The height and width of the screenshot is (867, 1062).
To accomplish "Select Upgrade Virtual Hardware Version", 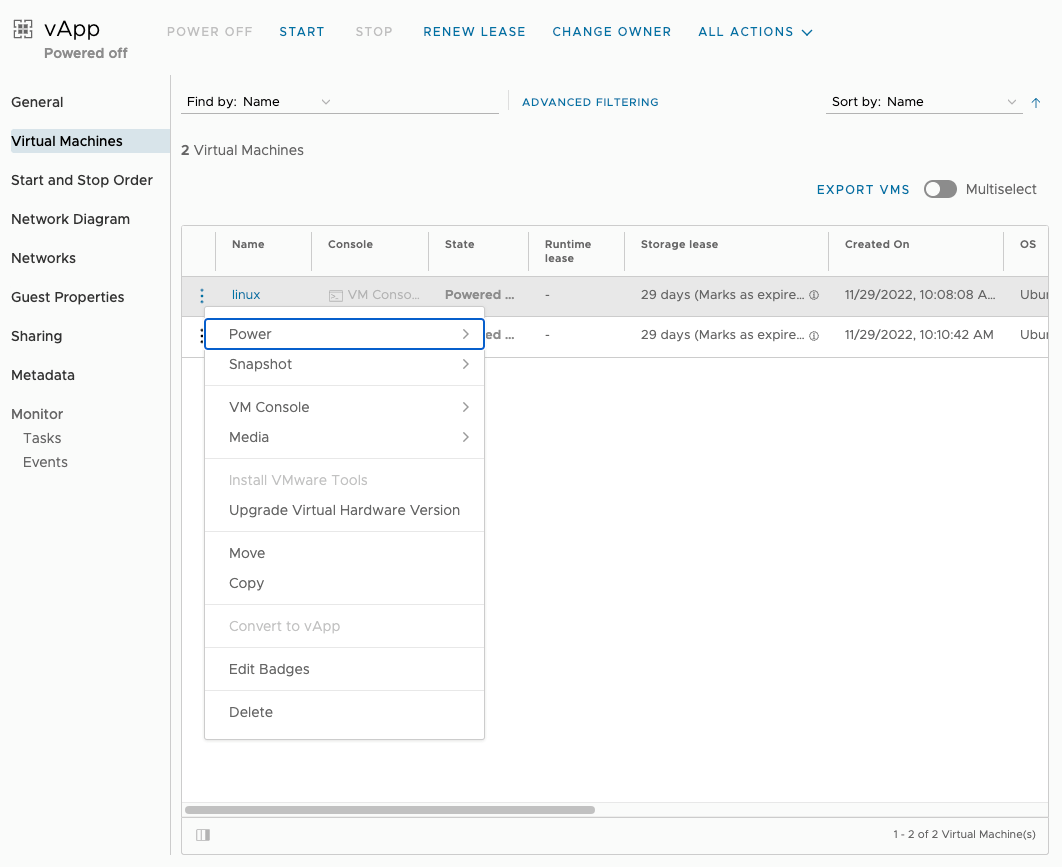I will pyautogui.click(x=344, y=510).
